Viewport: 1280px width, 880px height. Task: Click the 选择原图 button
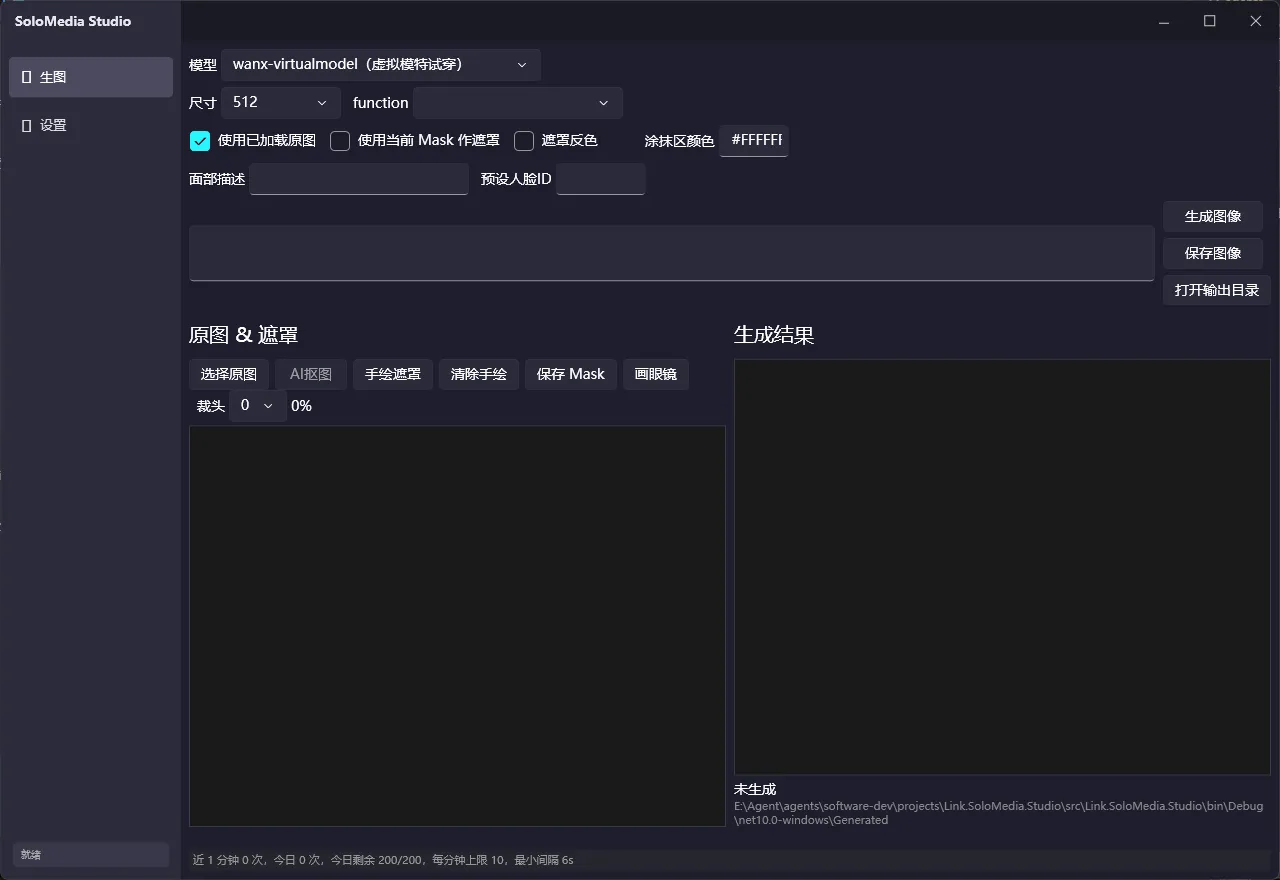(x=229, y=374)
